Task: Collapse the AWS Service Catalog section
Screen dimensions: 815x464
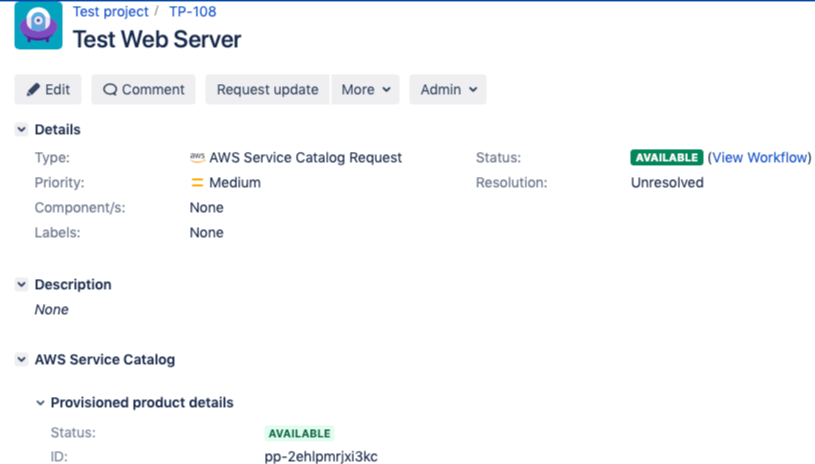Action: 21,359
